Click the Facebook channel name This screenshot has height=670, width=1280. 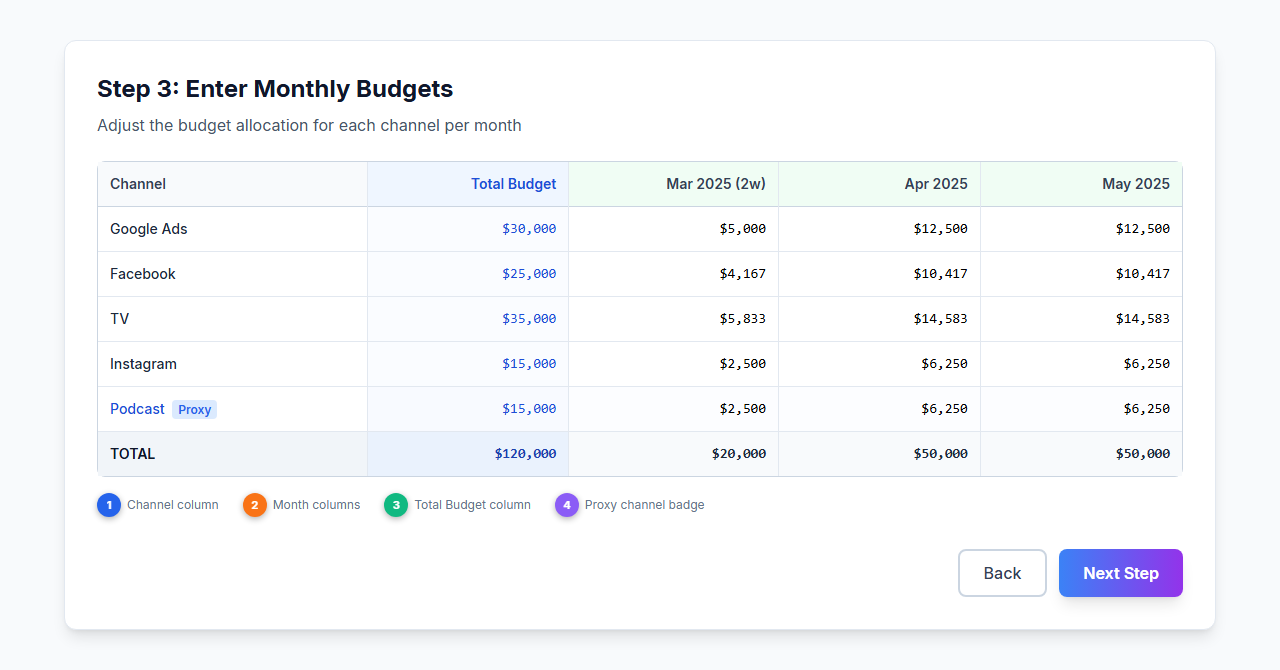point(143,274)
